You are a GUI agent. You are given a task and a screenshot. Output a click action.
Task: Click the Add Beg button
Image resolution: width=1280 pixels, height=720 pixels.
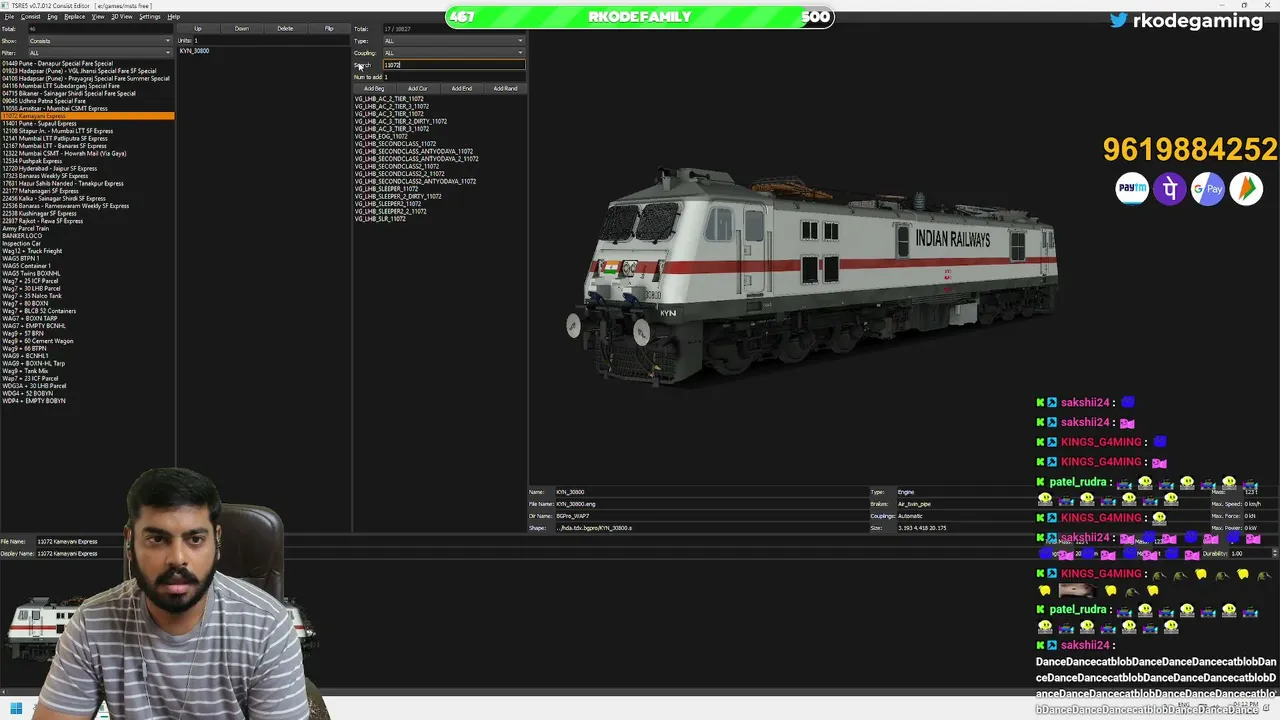374,88
